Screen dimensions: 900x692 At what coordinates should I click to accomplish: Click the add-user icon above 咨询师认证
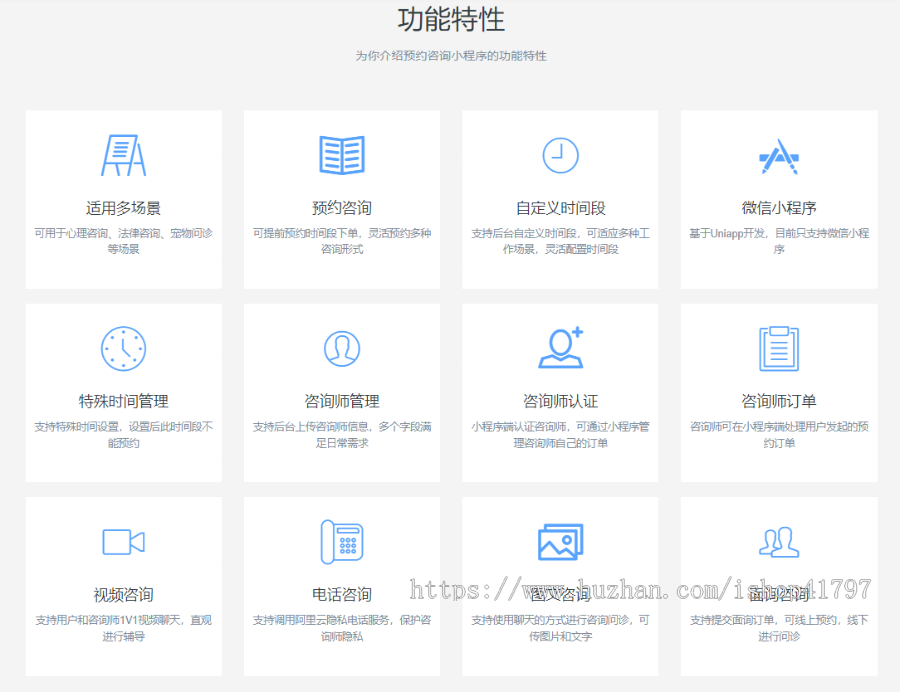pos(561,348)
